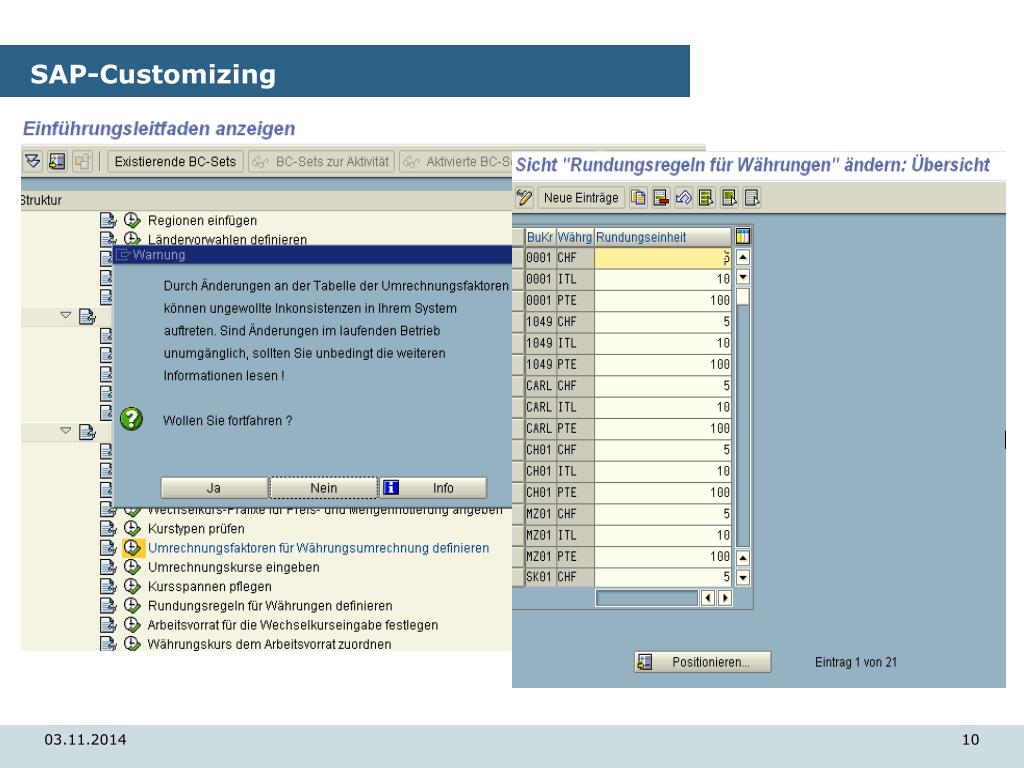Screen dimensions: 1024x768
Task: Click the position-on-entry icon in the IMG toolbar
Action: pyautogui.click(x=57, y=161)
